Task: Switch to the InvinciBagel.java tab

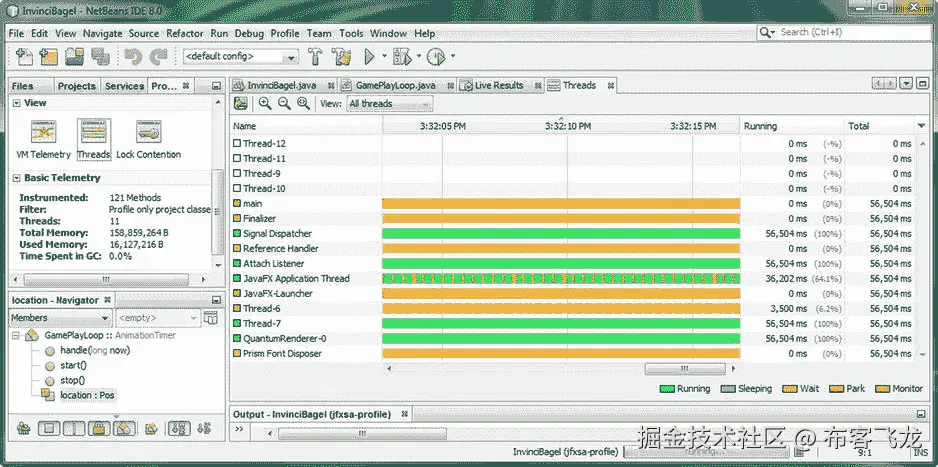Action: [x=282, y=86]
